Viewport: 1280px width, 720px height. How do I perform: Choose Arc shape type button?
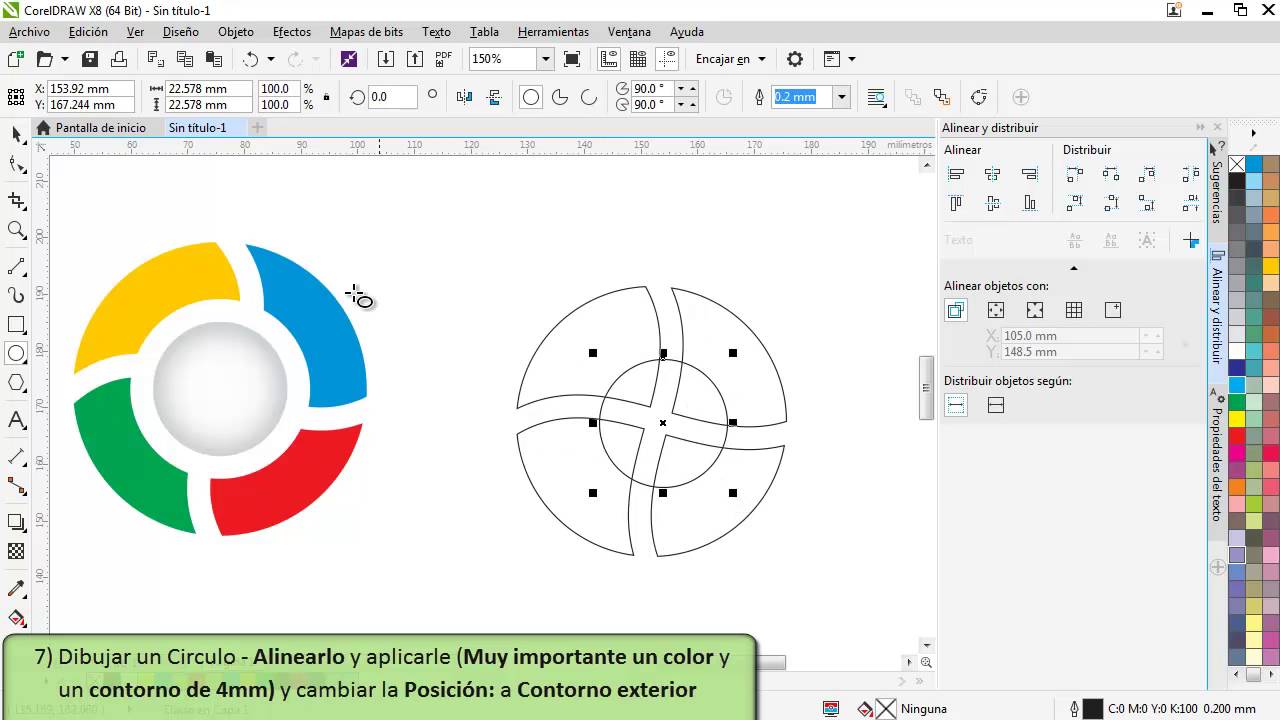click(589, 97)
